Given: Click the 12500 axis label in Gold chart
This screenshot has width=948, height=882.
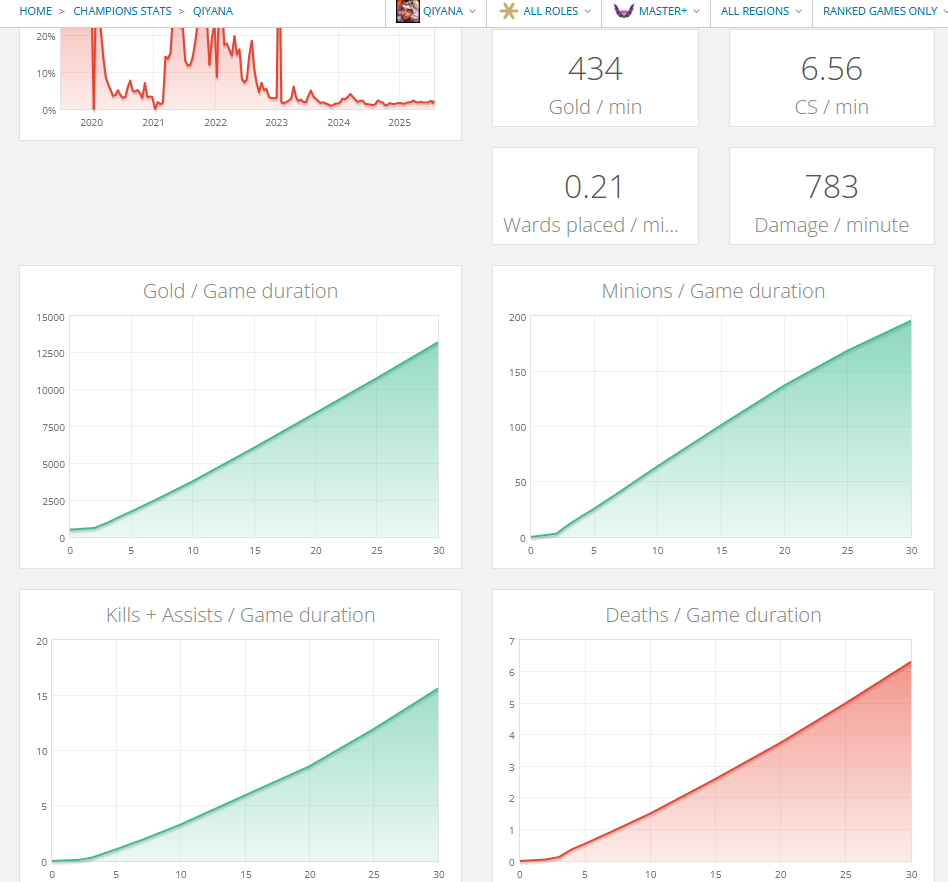Looking at the screenshot, I should pyautogui.click(x=50, y=354).
